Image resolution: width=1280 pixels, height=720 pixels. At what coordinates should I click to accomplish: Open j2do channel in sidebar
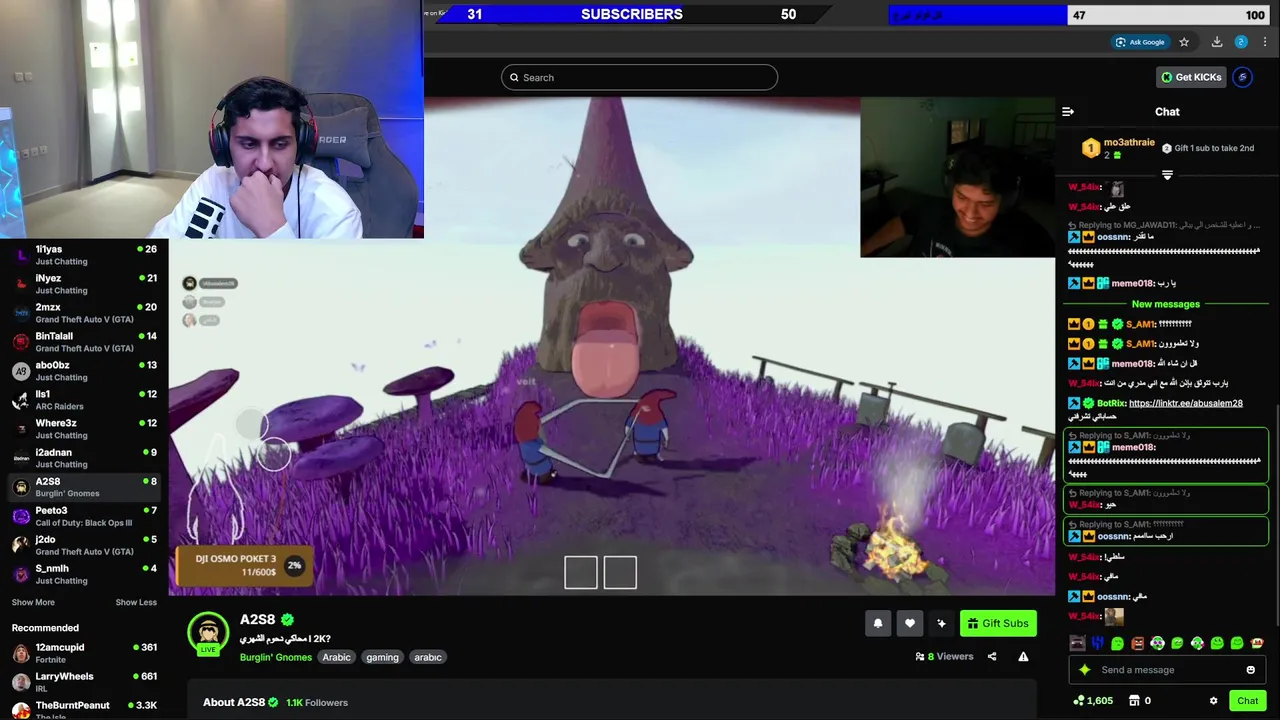[x=84, y=545]
